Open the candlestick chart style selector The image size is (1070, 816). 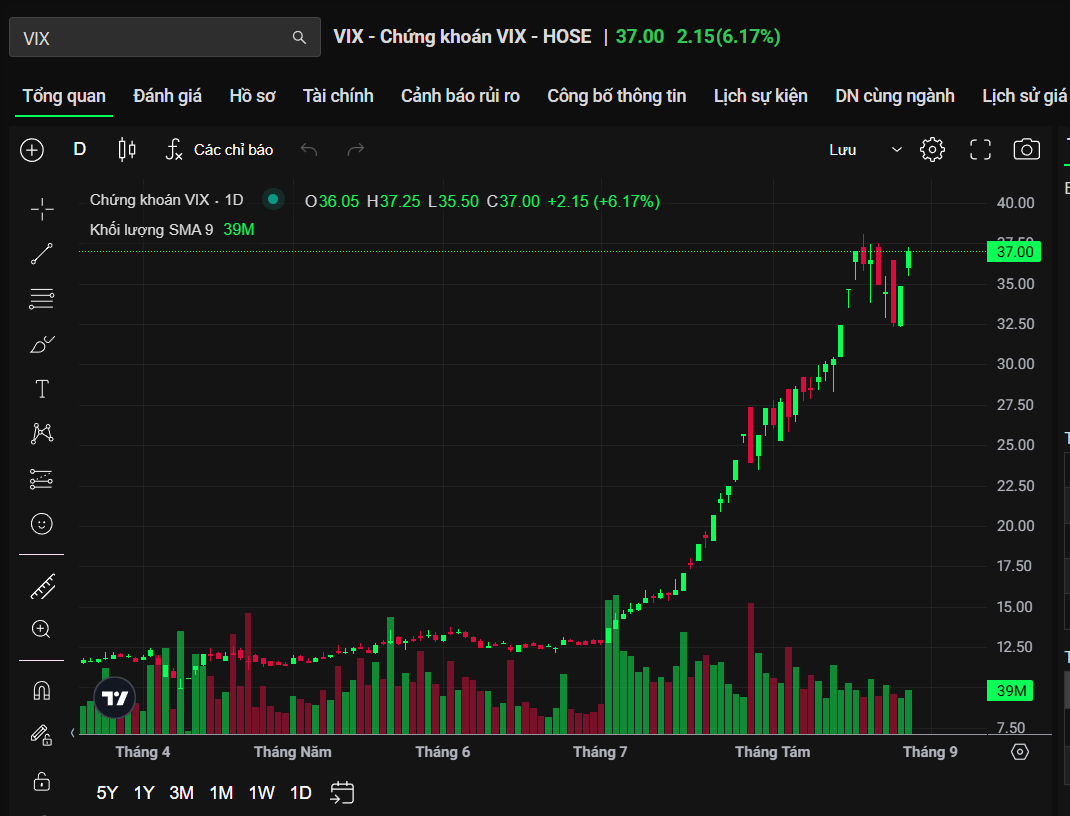click(127, 149)
